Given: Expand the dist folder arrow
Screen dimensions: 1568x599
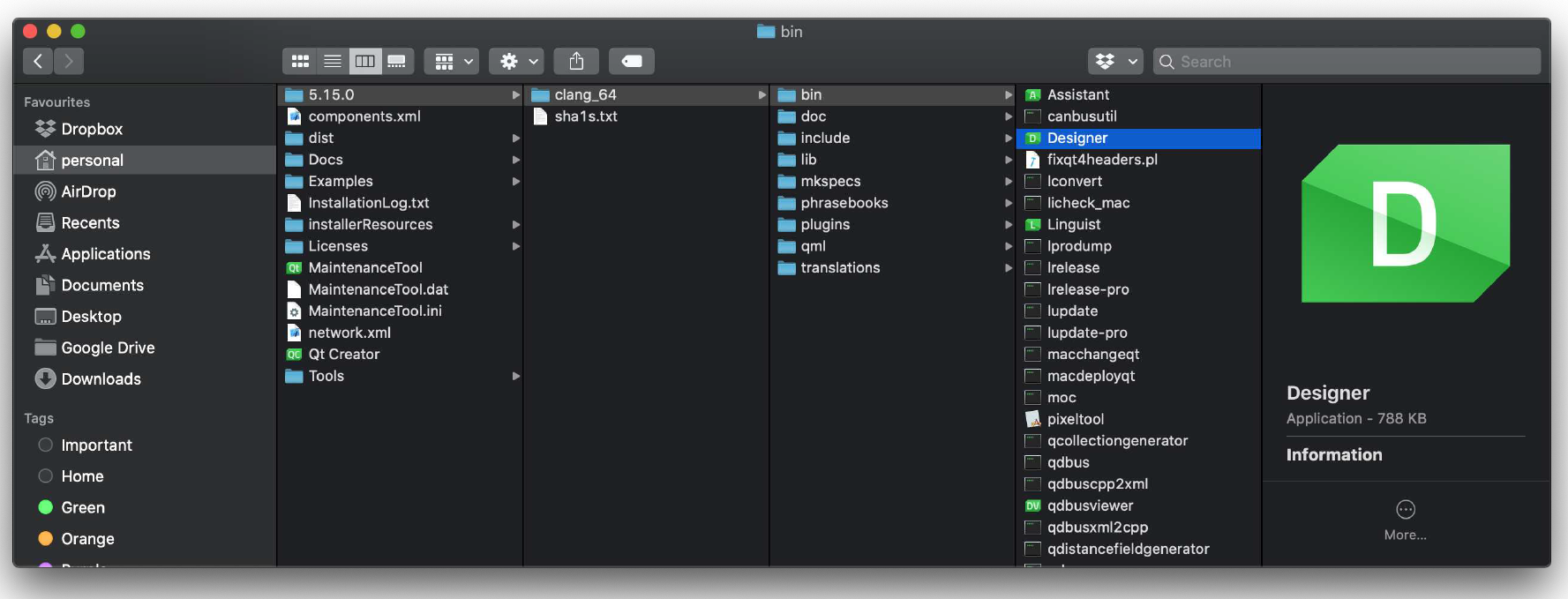Looking at the screenshot, I should (x=516, y=138).
